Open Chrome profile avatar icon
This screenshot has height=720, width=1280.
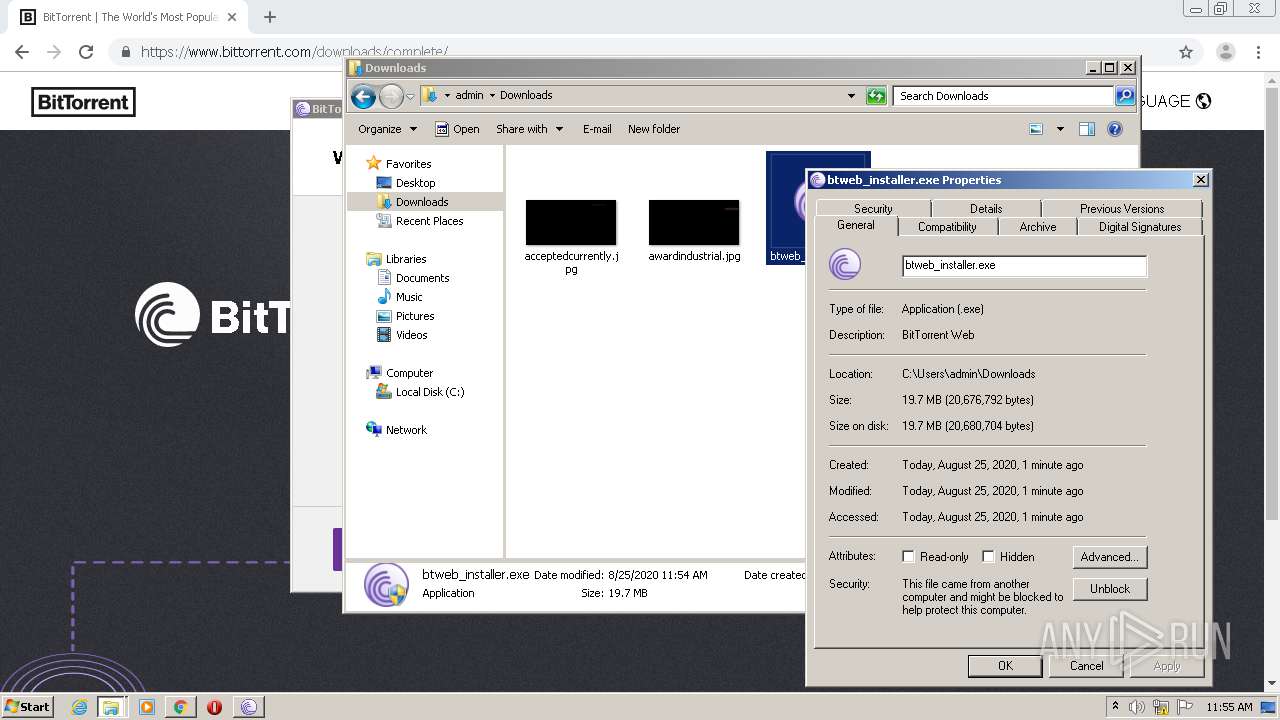coord(1225,52)
